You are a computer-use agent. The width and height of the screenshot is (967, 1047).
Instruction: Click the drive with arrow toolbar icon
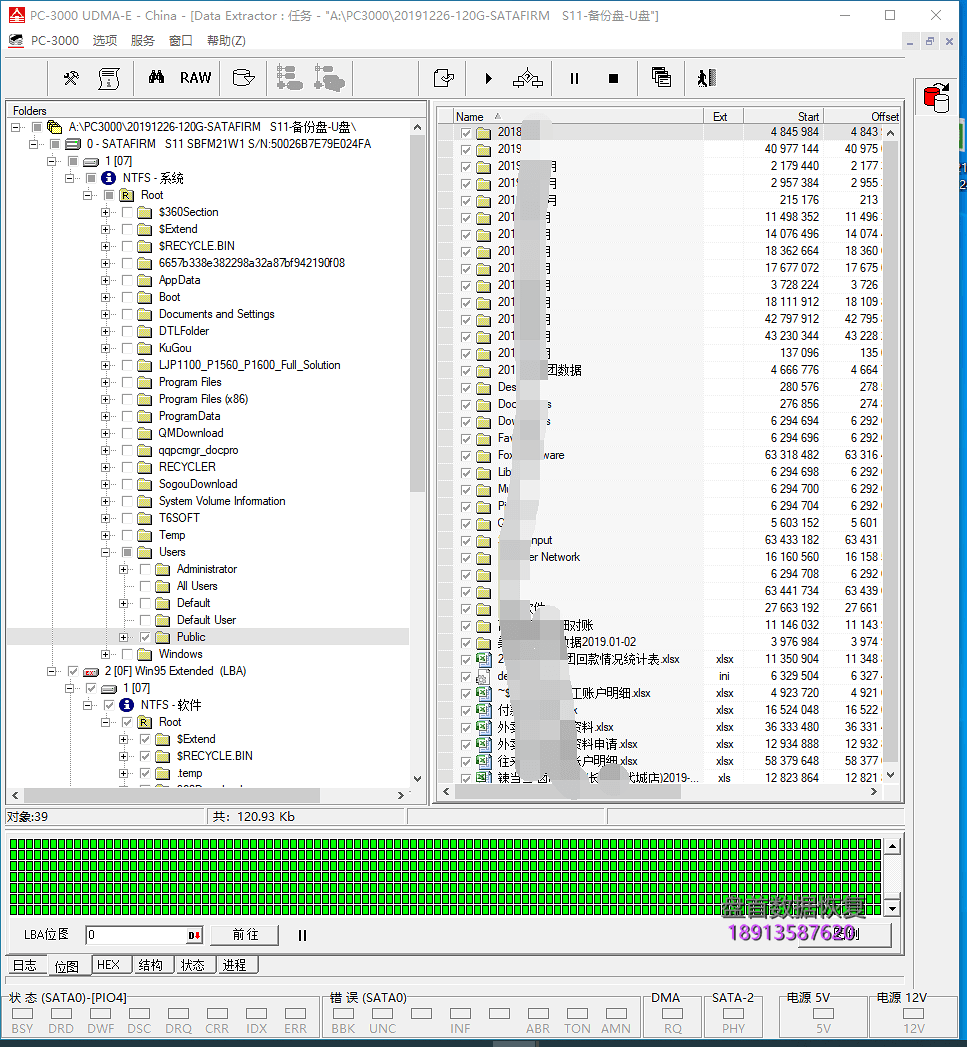(x=243, y=78)
